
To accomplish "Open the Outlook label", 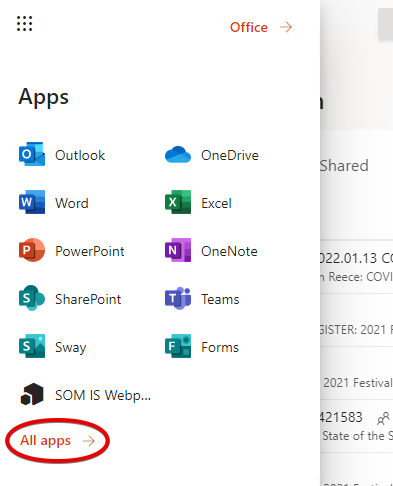I will point(80,155).
